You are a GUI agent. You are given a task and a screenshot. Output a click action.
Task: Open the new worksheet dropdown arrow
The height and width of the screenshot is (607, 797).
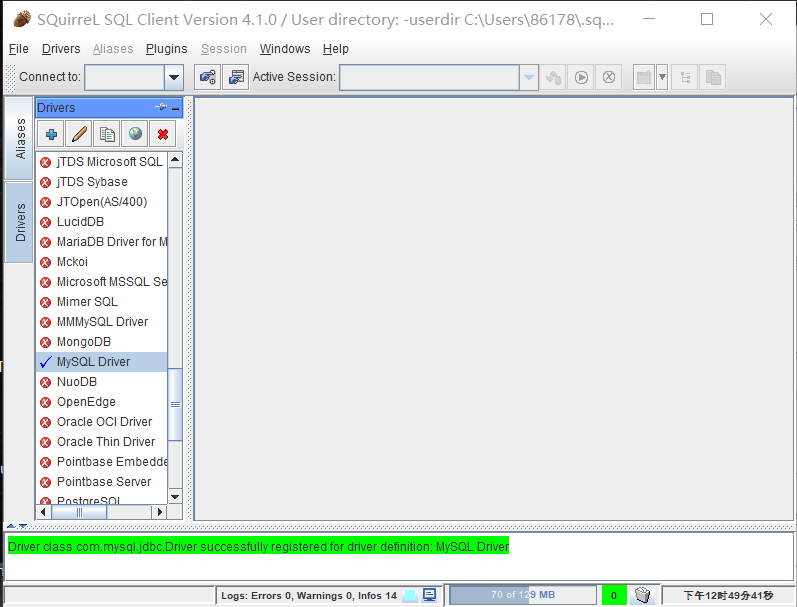coord(662,77)
